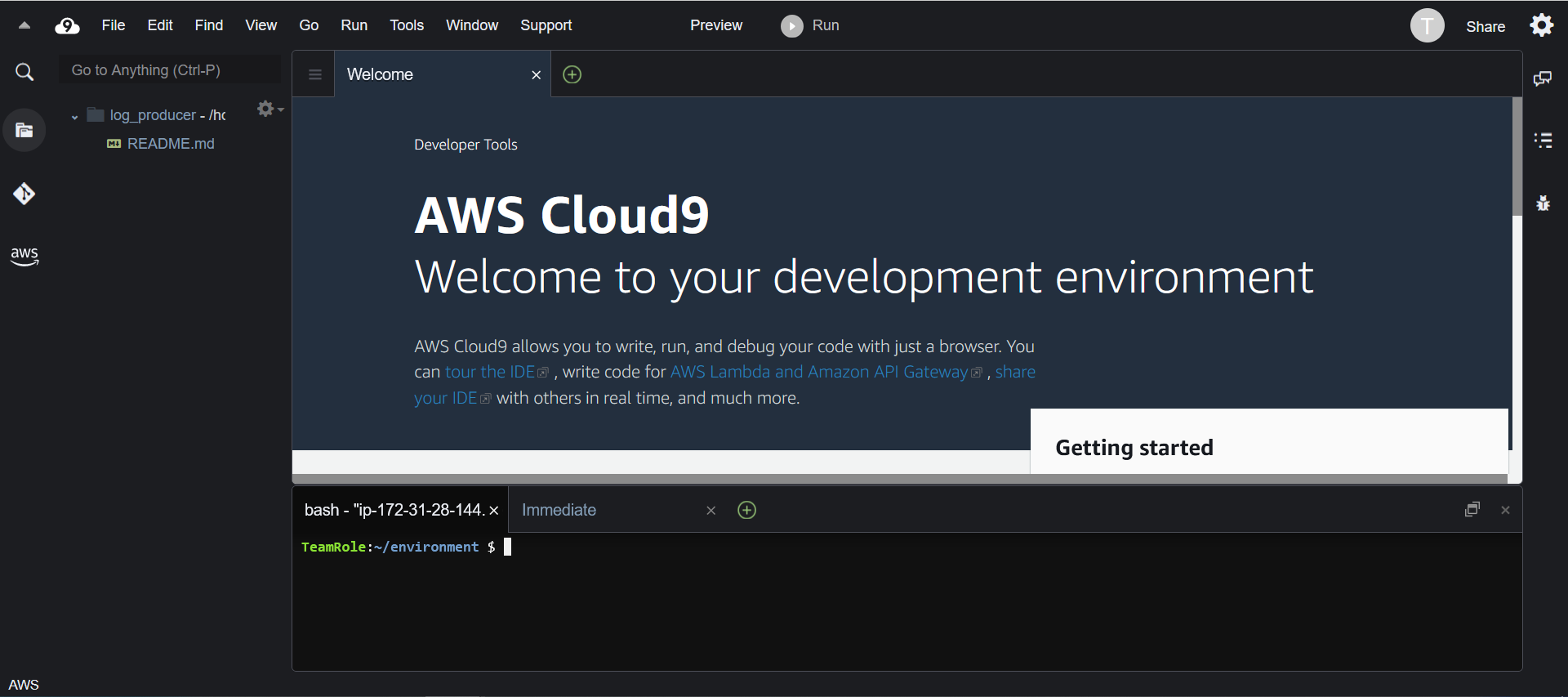Follow the 'tour the IDE' link

click(x=497, y=372)
